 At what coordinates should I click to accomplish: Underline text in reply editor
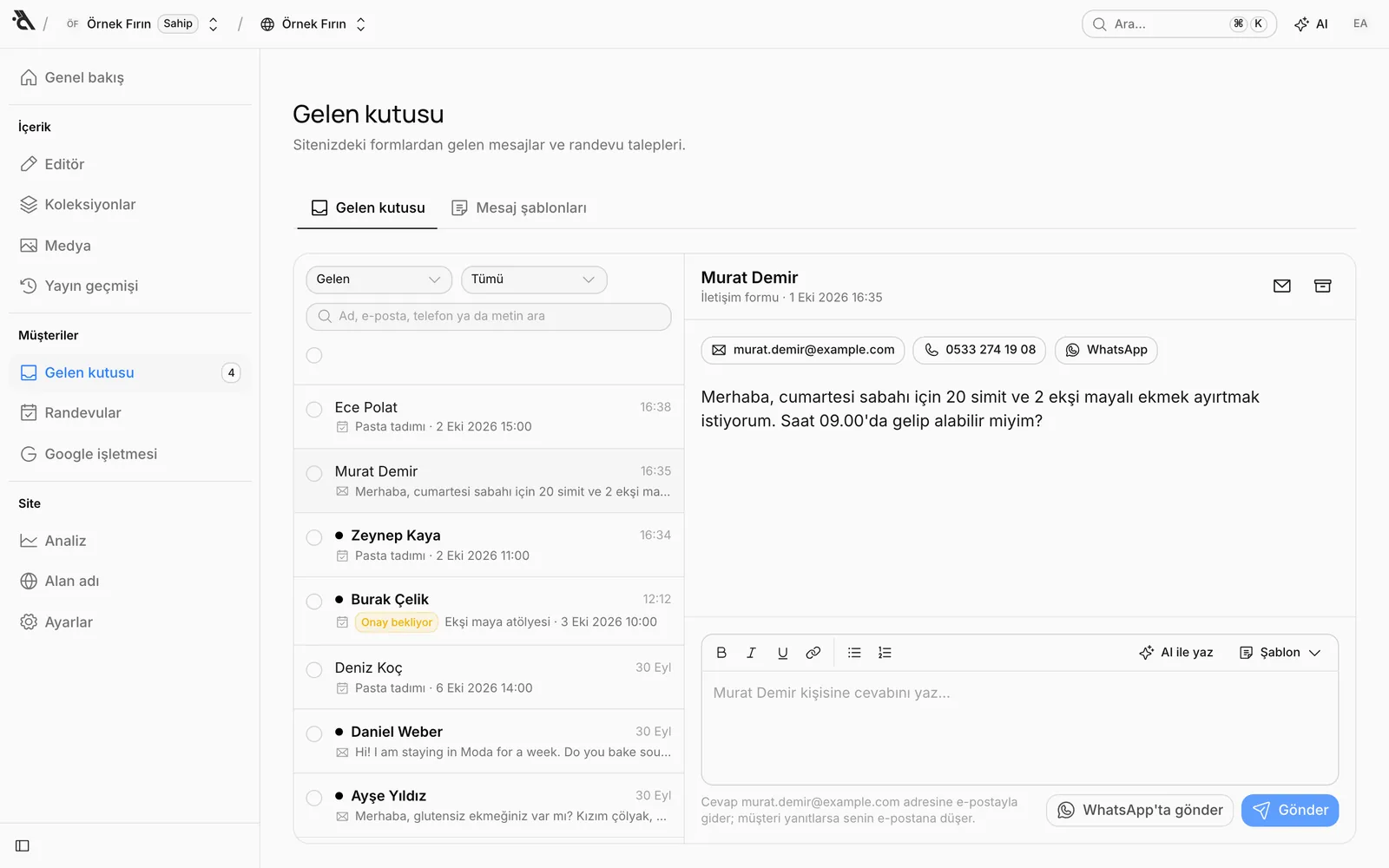(782, 653)
